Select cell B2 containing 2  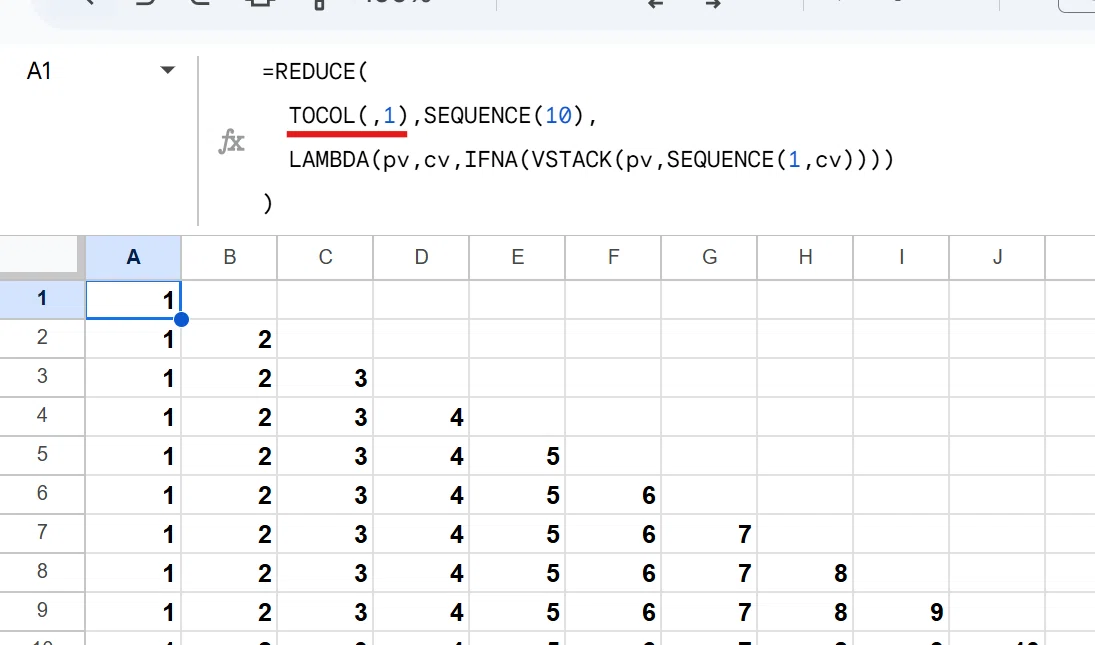click(x=229, y=339)
